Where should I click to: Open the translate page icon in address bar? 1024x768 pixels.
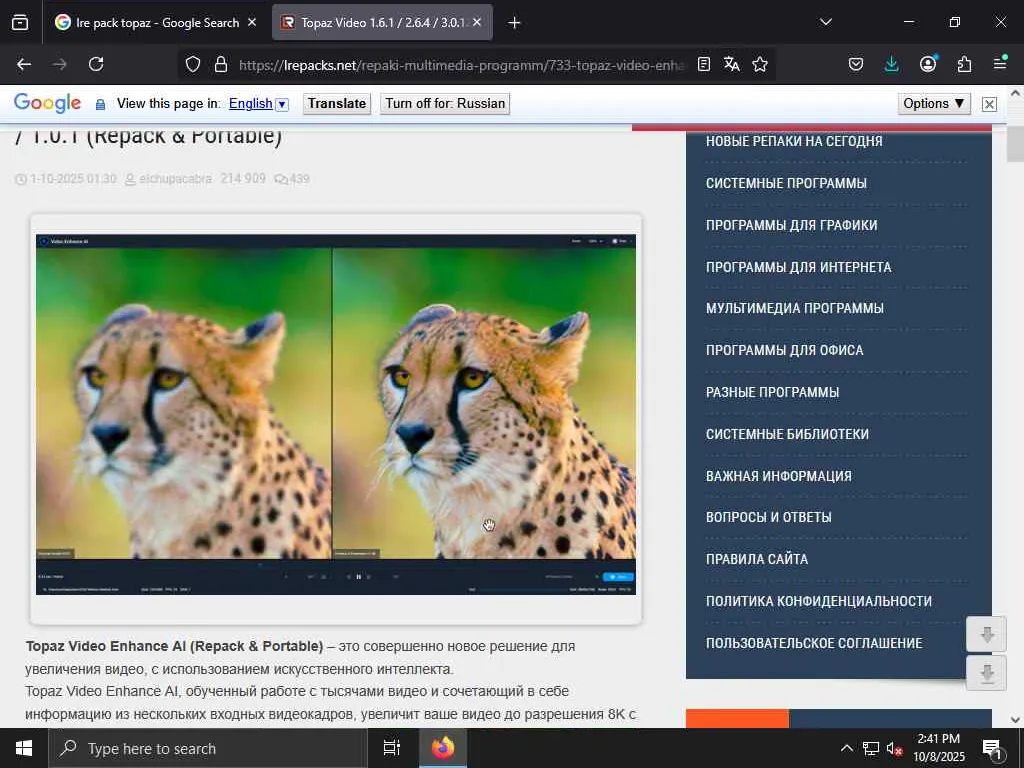731,64
